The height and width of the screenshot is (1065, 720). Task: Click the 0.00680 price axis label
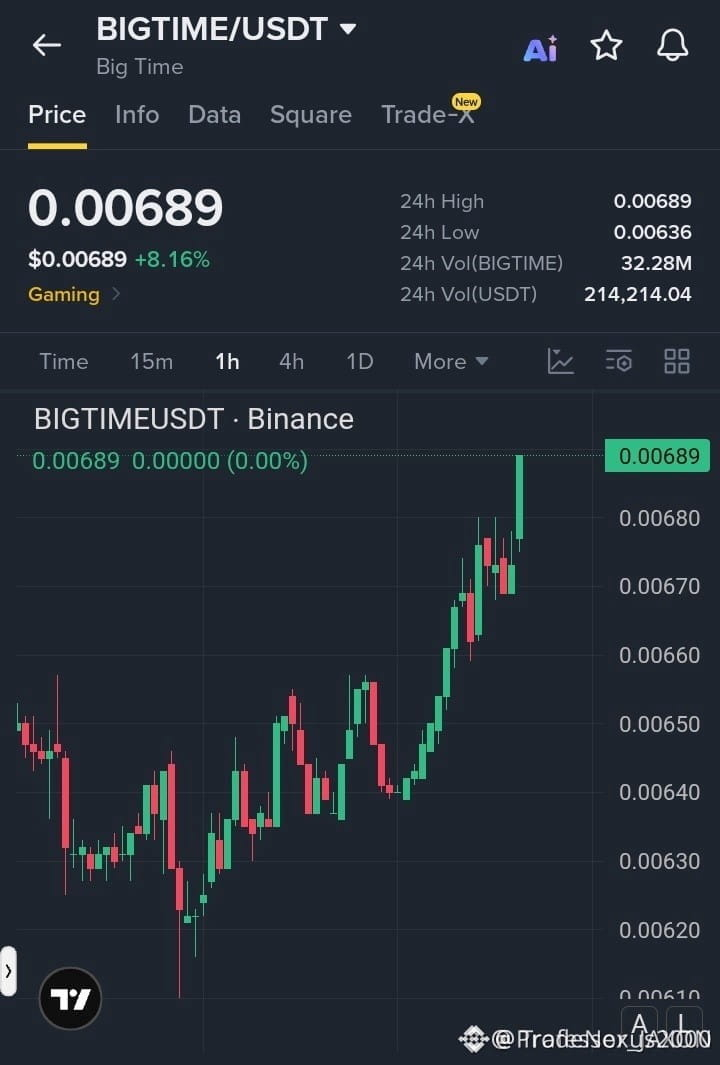[660, 518]
